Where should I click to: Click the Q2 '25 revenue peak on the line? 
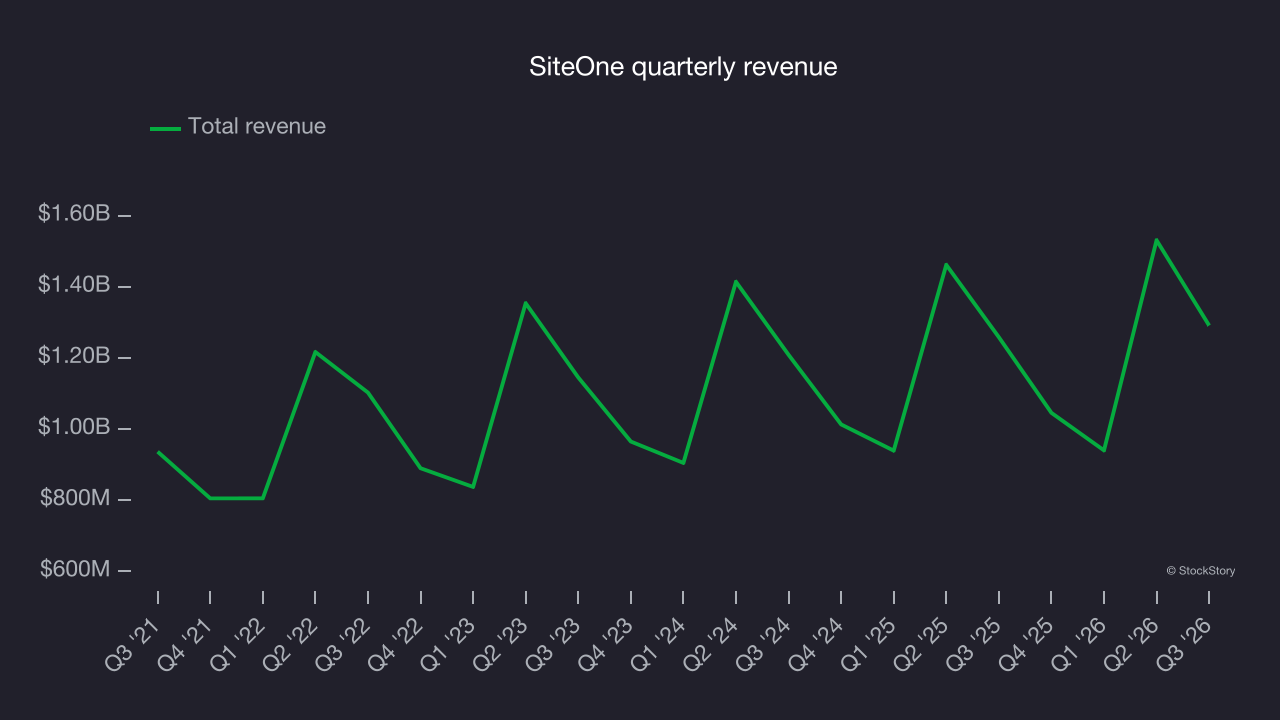click(x=946, y=265)
